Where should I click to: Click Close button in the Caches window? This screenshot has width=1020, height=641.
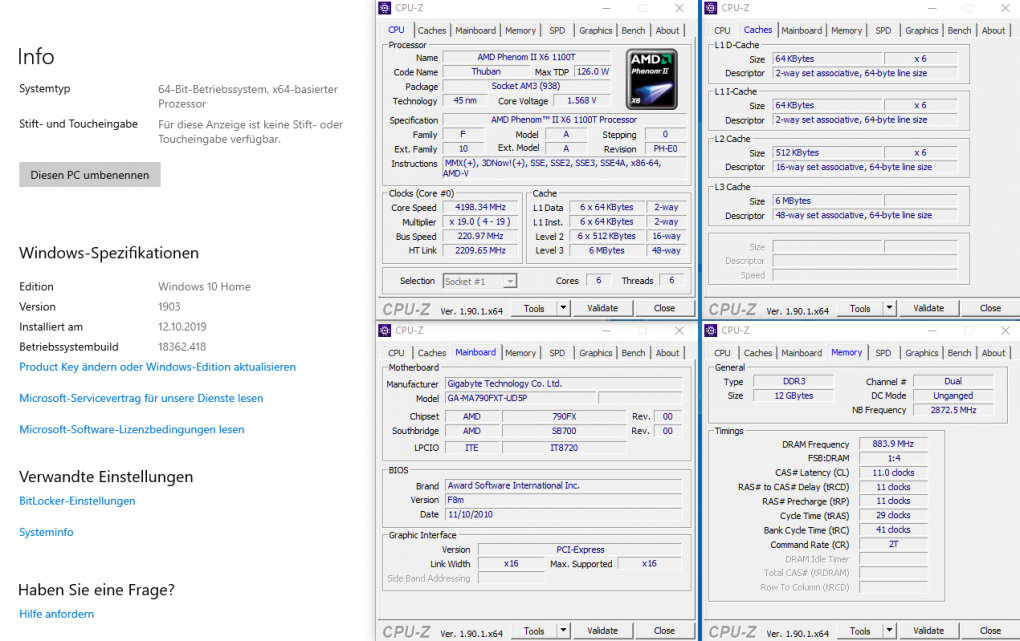tap(990, 308)
